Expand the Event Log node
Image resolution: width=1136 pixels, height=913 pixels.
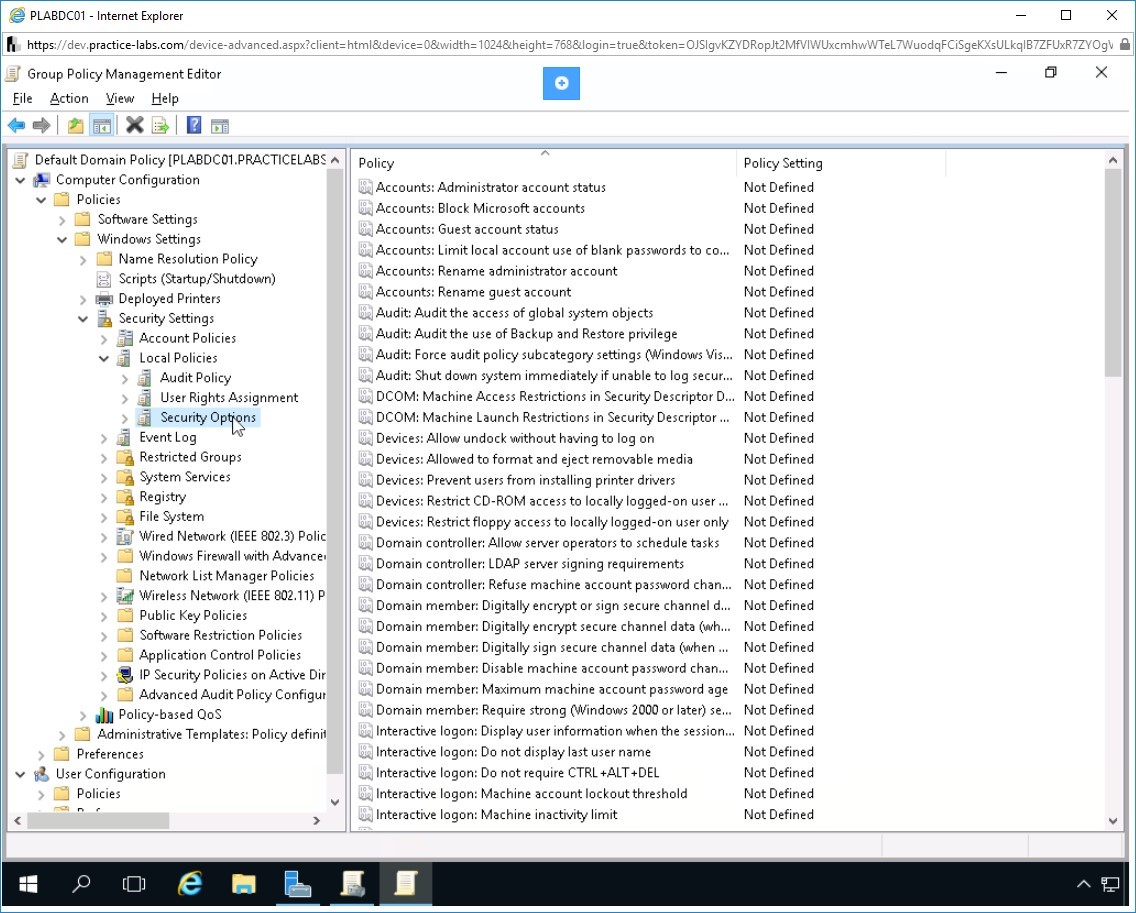tap(104, 438)
